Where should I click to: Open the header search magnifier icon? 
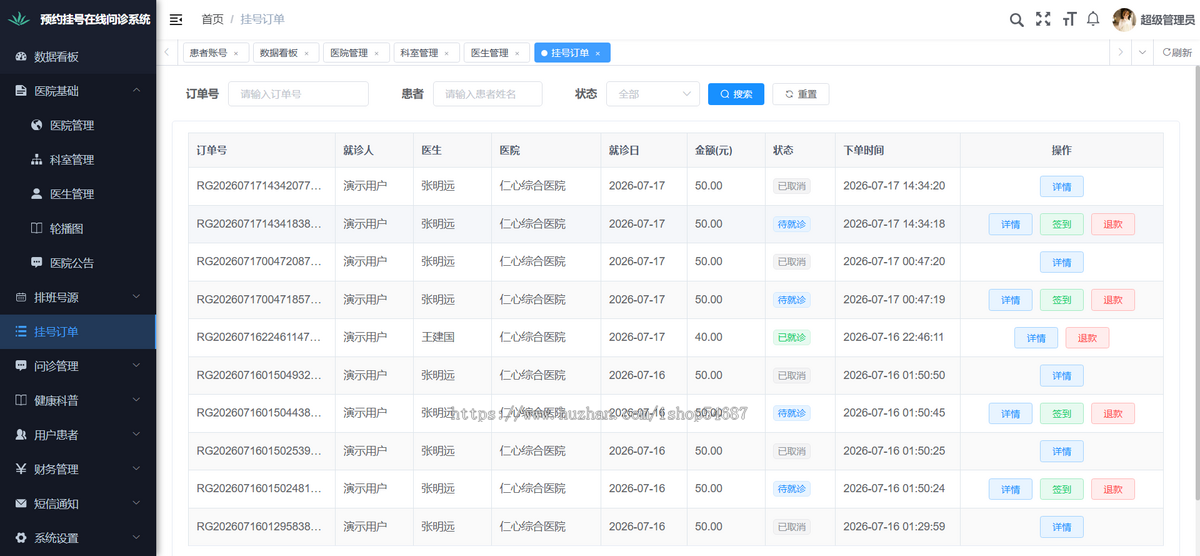[1017, 19]
